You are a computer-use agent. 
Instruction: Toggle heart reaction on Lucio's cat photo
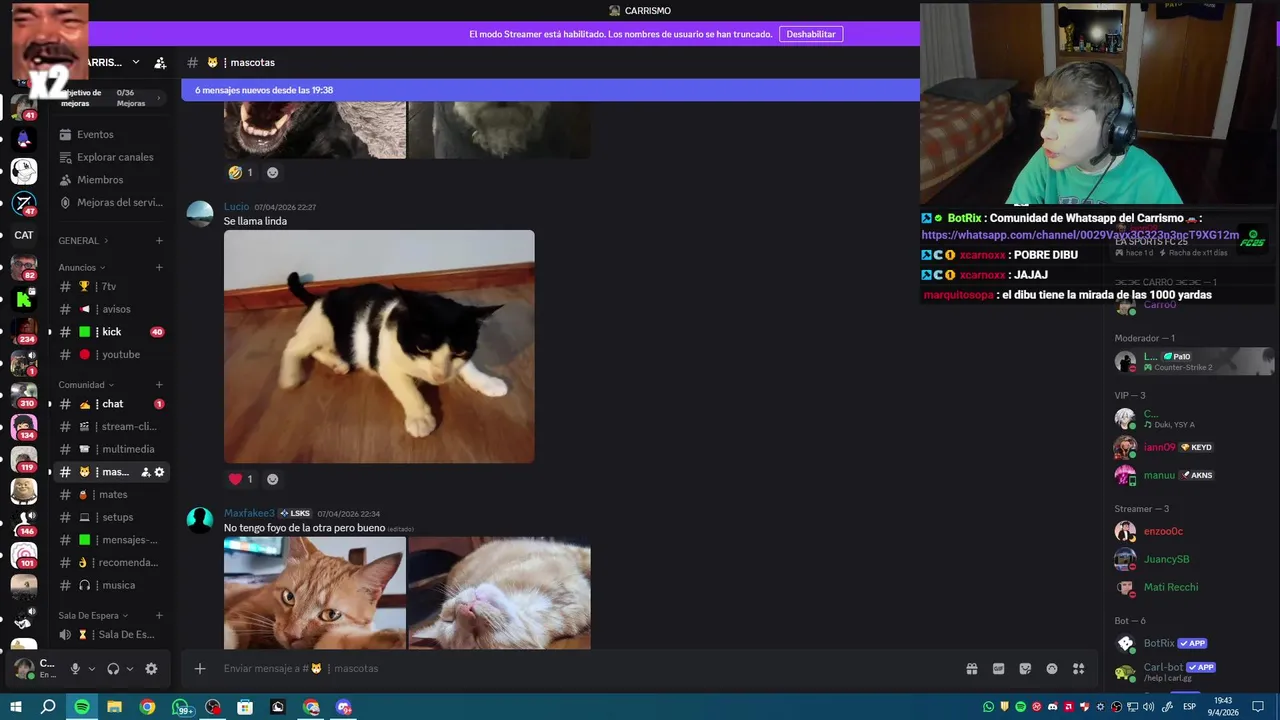(x=241, y=479)
